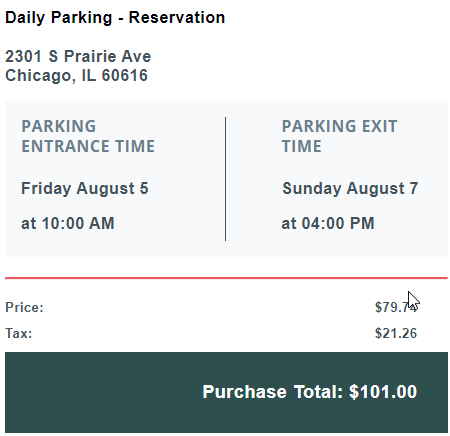Select the at 10:00 AM entrance time
This screenshot has height=436, width=450.
click(x=68, y=223)
